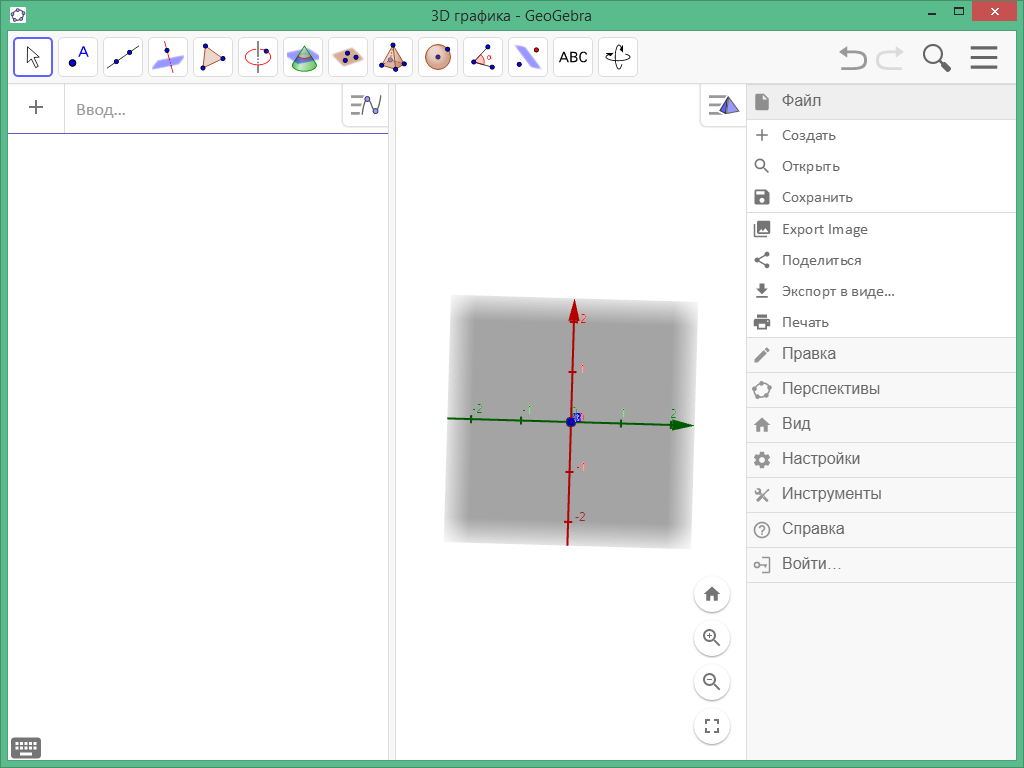Image resolution: width=1024 pixels, height=768 pixels.
Task: Select the Point tool
Action: point(77,57)
